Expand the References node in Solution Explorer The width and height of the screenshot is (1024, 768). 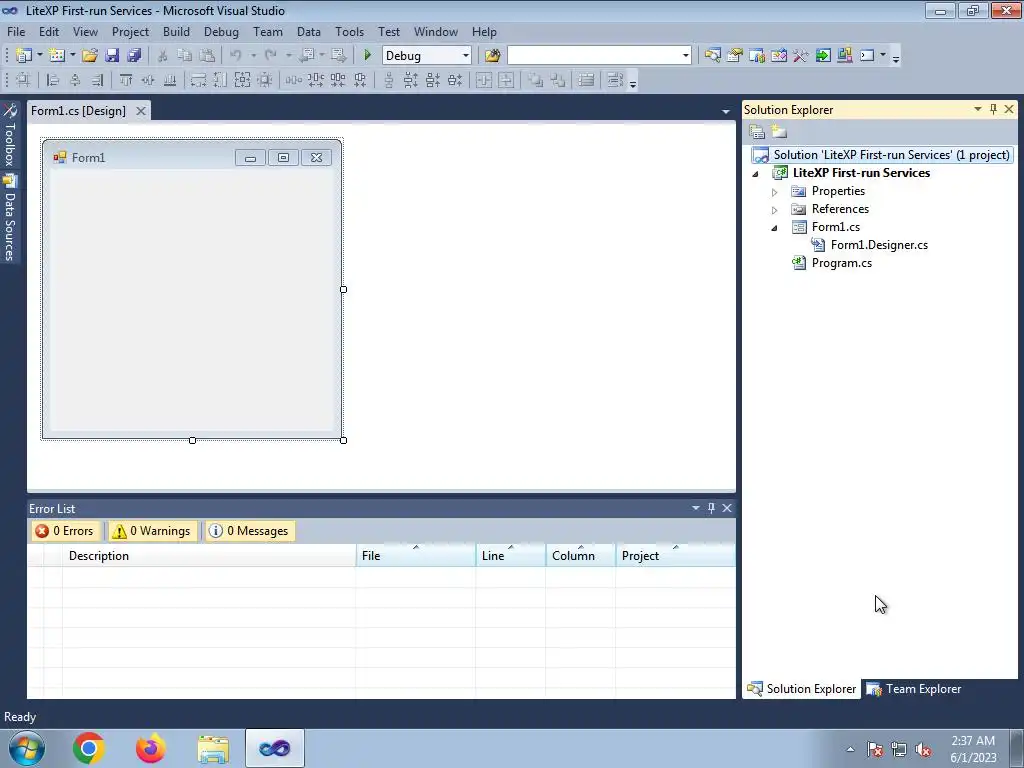pos(775,210)
